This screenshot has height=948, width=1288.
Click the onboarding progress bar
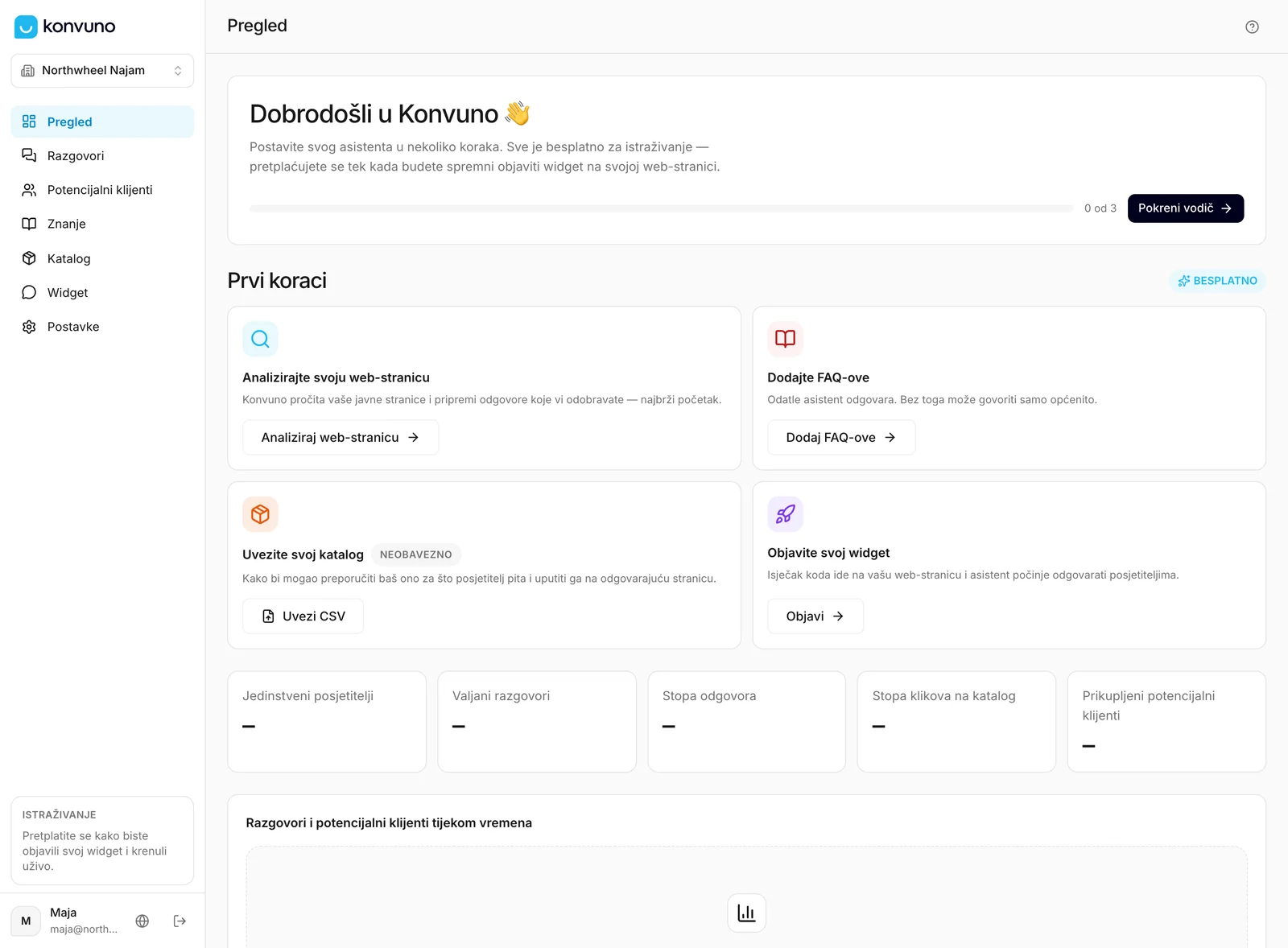(662, 208)
